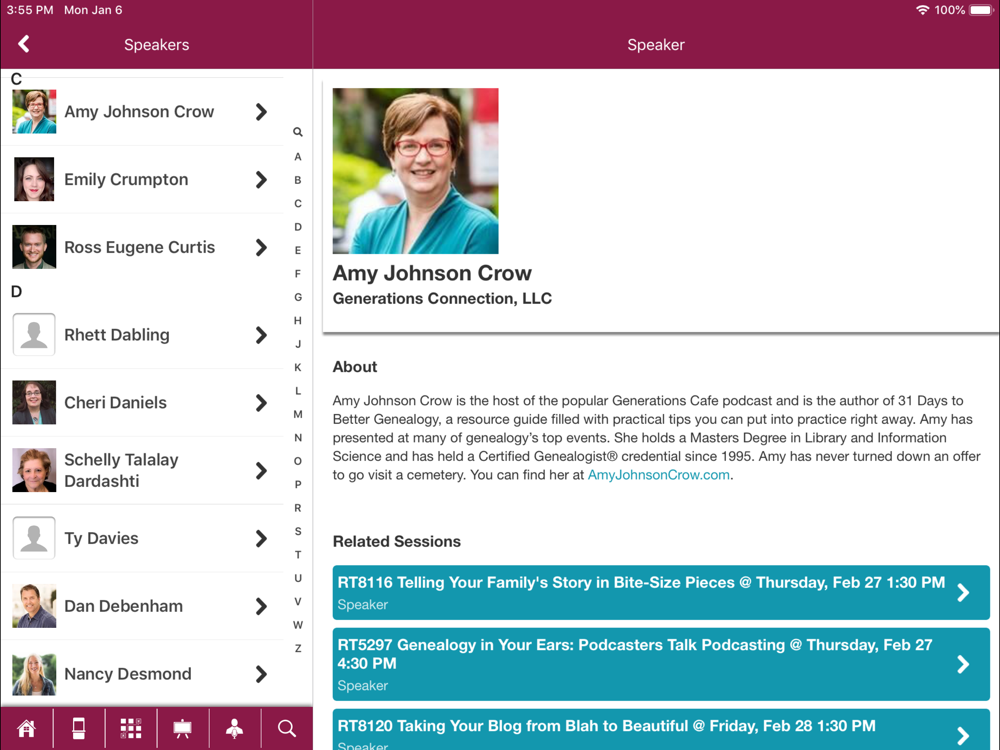Jump to letter S in index
1000x750 pixels.
pos(298,531)
